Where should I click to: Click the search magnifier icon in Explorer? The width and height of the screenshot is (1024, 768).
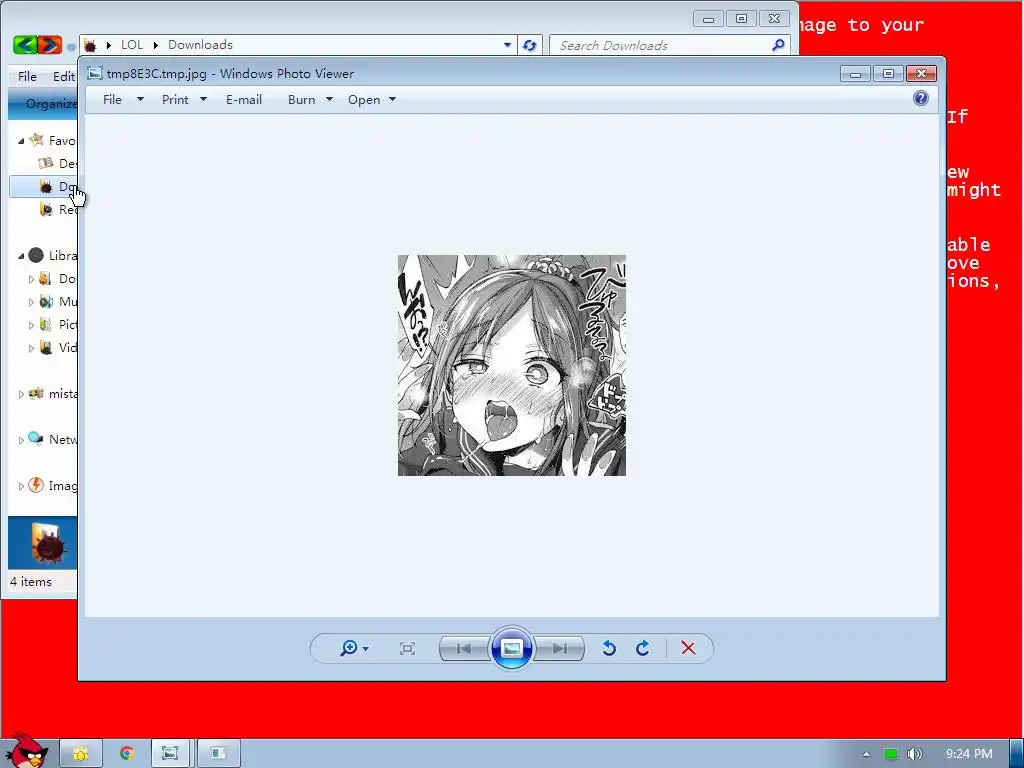778,45
